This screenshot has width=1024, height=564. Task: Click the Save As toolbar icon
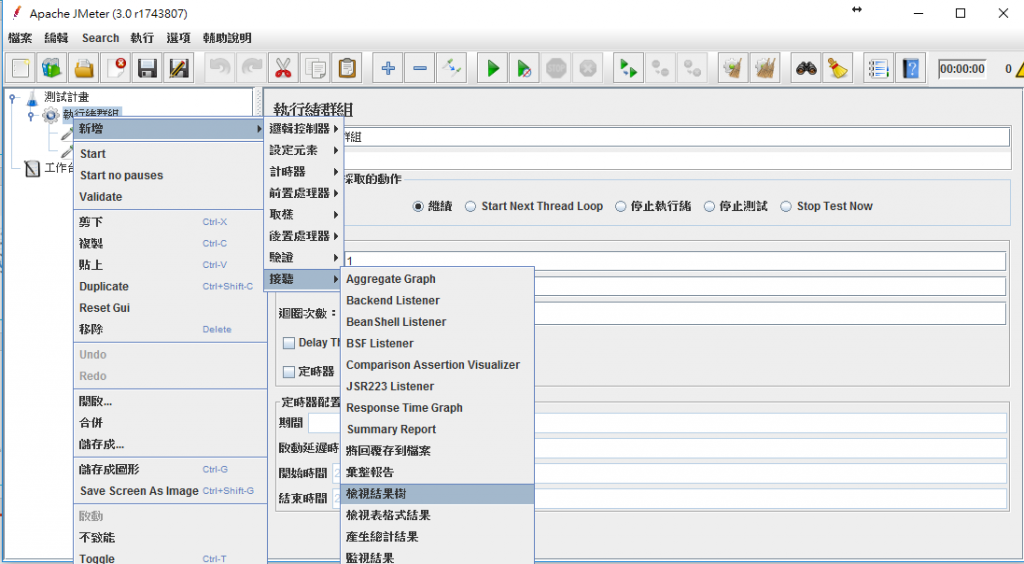click(x=179, y=68)
